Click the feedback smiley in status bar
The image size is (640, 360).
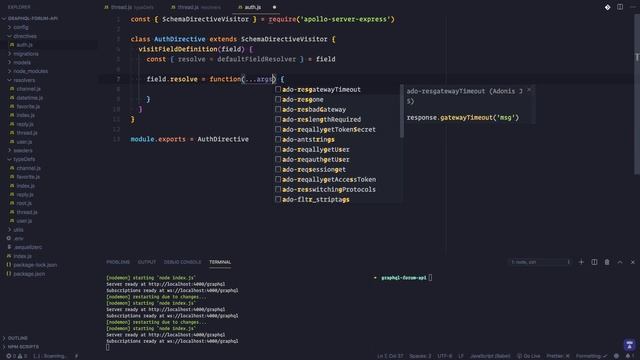[616, 356]
